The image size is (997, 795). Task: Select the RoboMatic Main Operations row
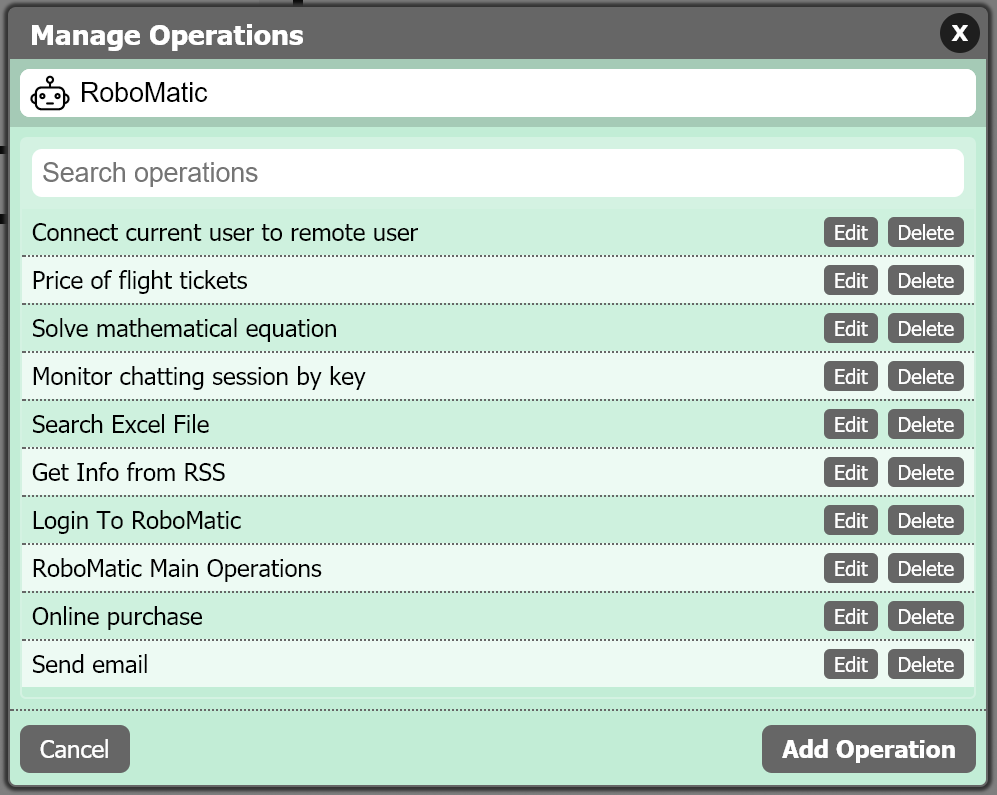pos(177,569)
